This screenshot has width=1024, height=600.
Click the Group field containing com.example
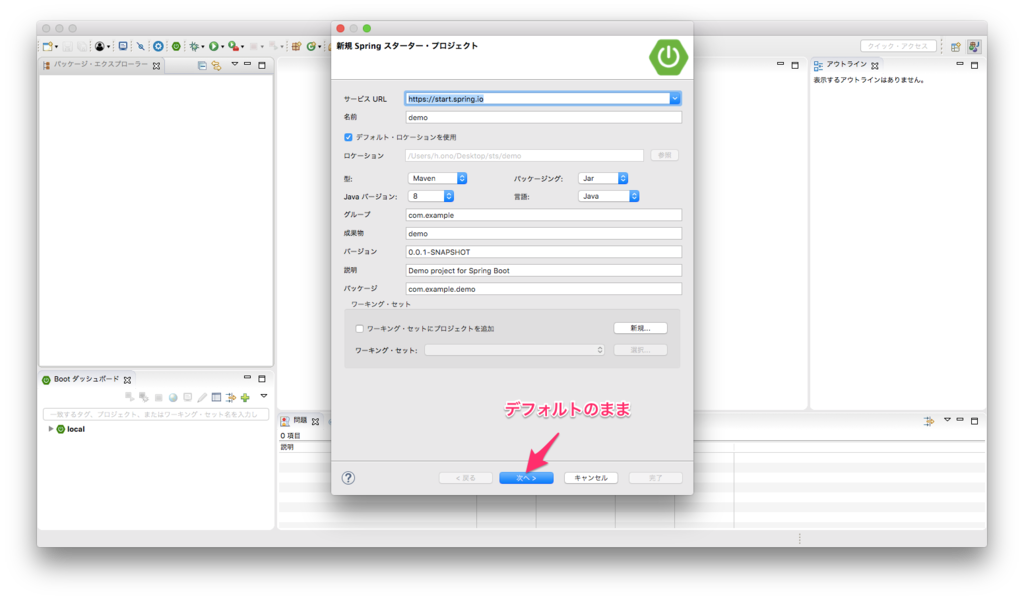543,215
